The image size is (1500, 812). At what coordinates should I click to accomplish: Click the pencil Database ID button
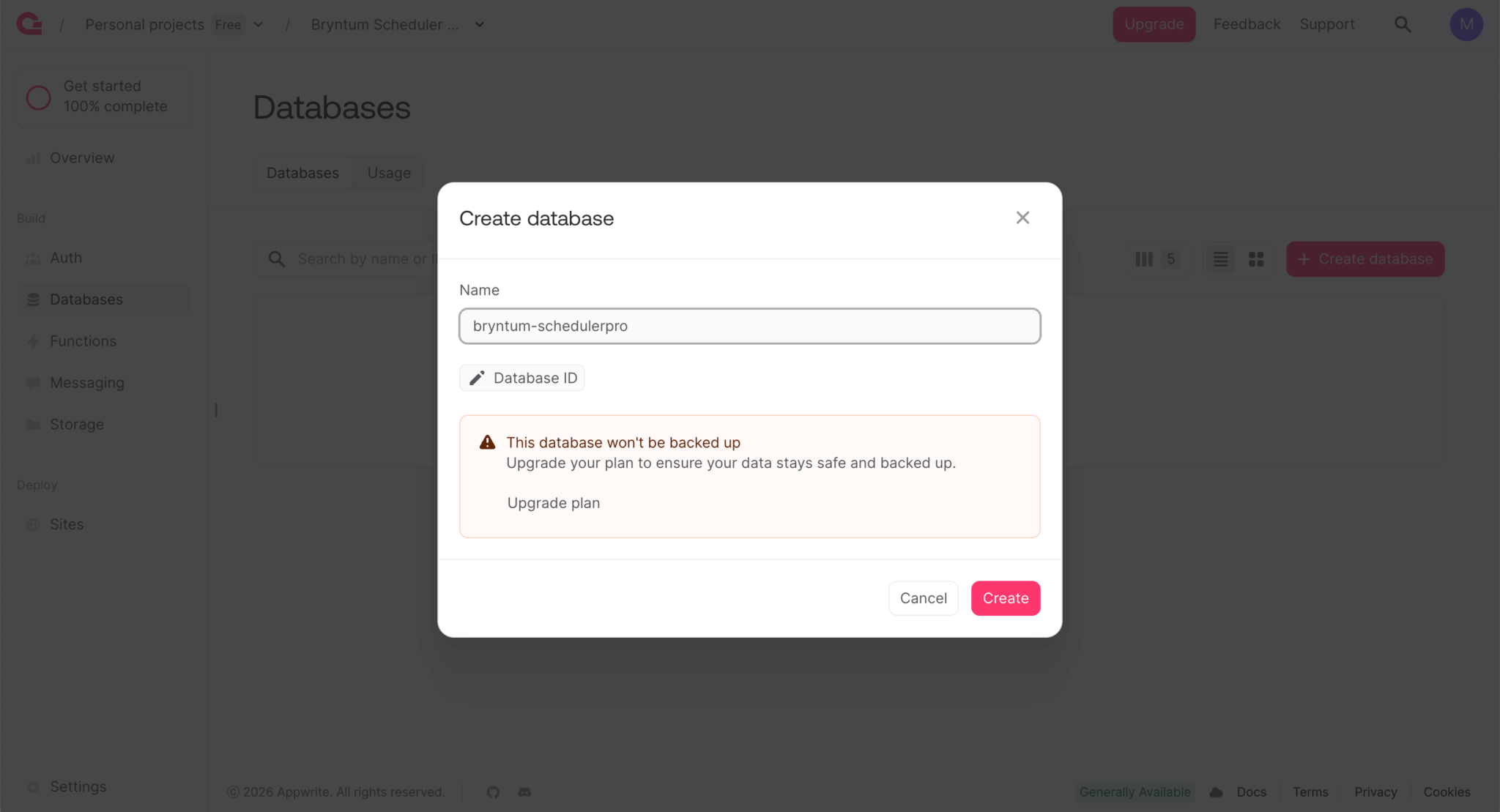[x=522, y=378]
